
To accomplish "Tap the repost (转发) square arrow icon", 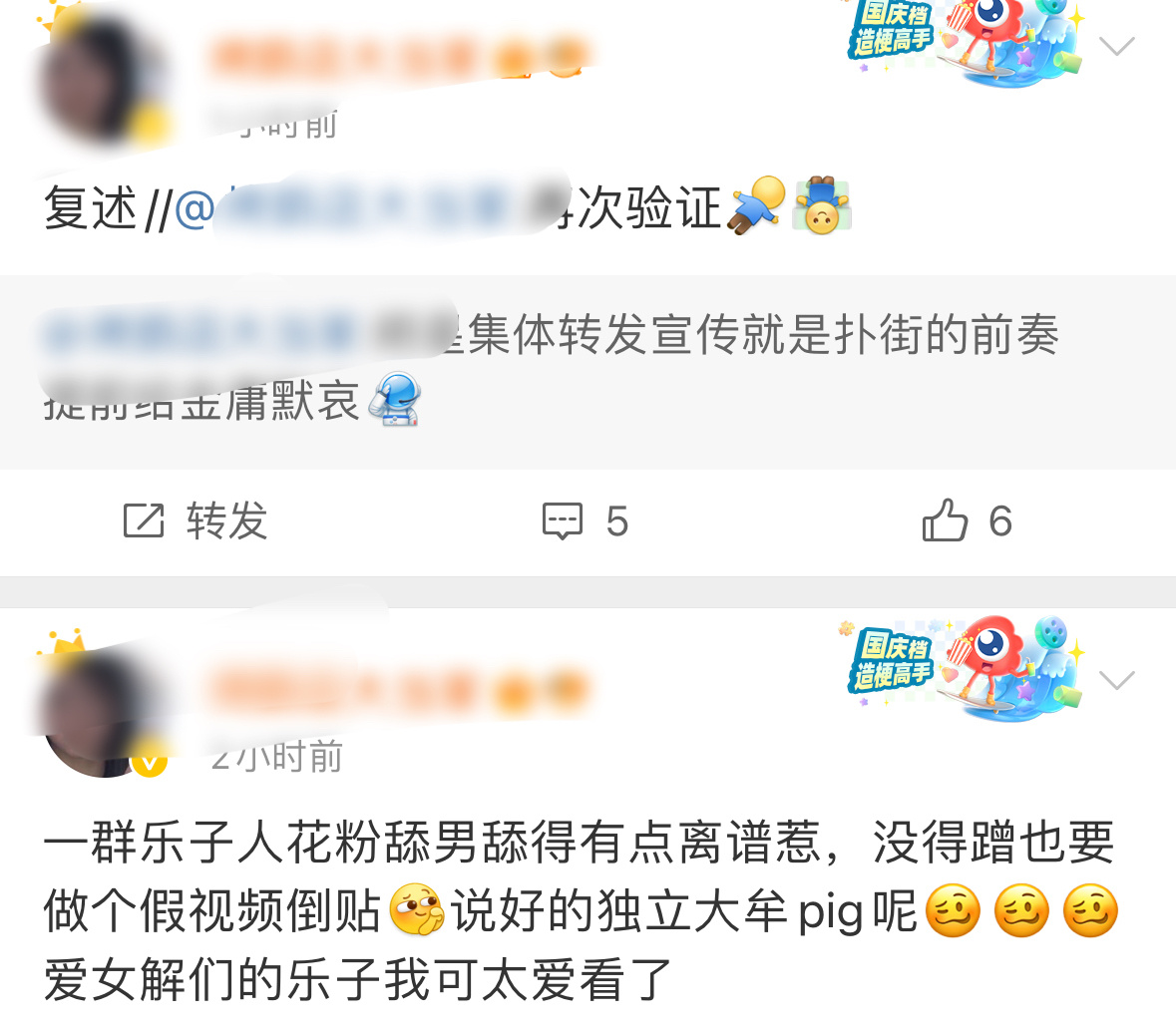I will point(144,520).
